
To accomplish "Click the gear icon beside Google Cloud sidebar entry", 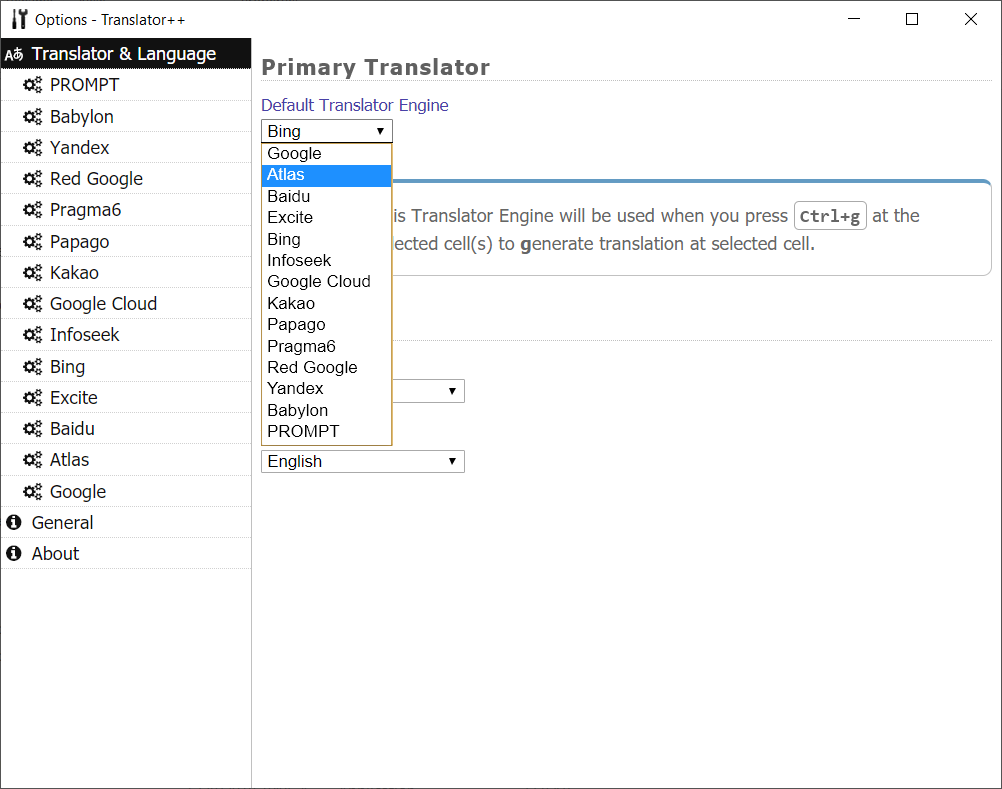I will pos(33,303).
